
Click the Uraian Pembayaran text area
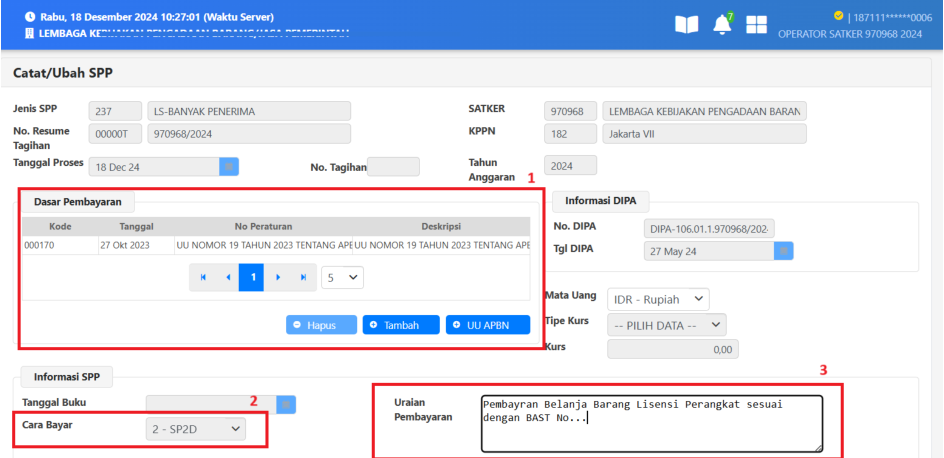tap(651, 422)
